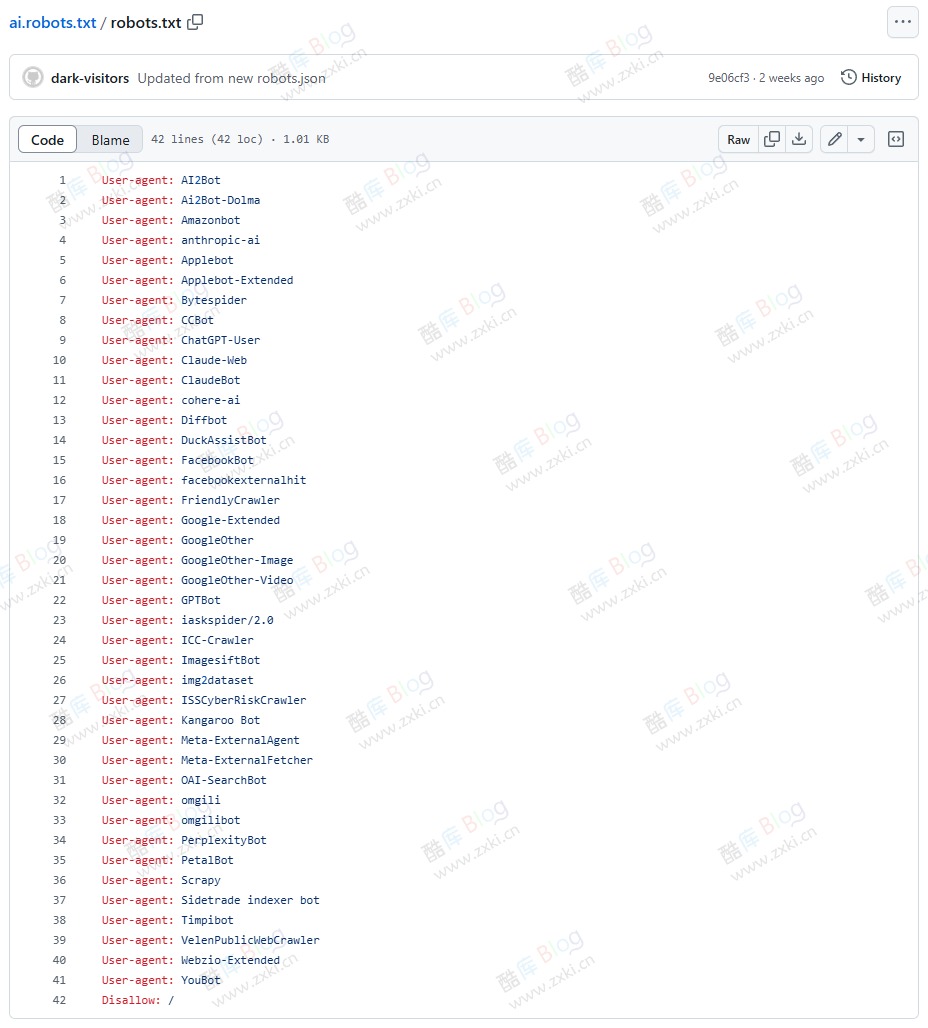Edit this file with pencil icon
928x1028 pixels.
click(x=835, y=140)
